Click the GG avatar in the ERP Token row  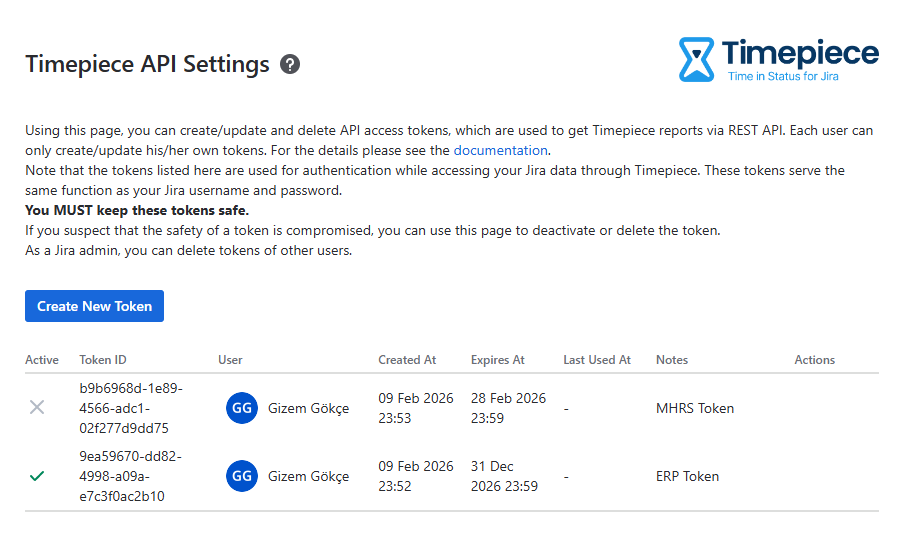click(242, 476)
